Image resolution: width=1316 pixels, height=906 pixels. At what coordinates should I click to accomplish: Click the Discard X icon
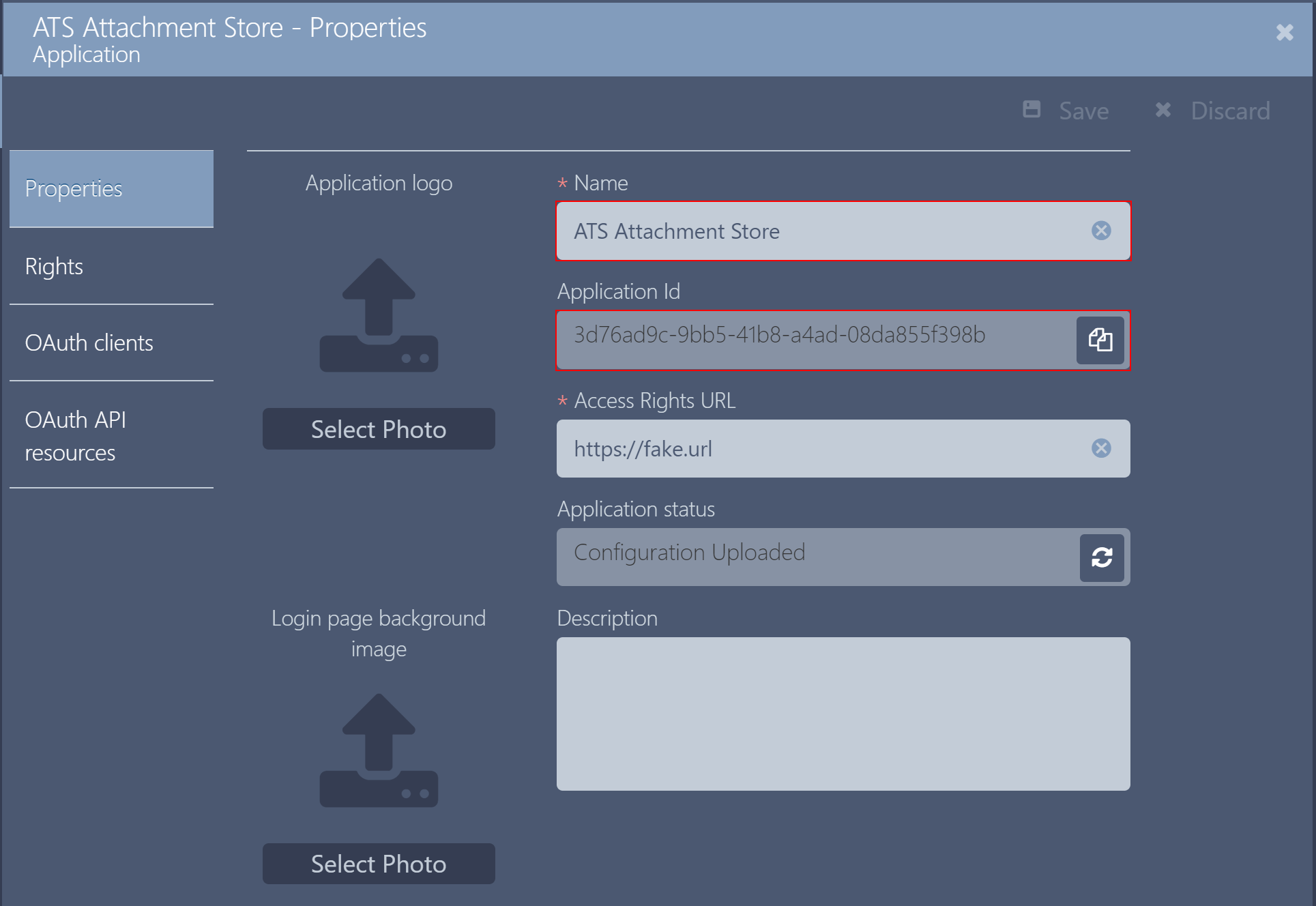1163,110
